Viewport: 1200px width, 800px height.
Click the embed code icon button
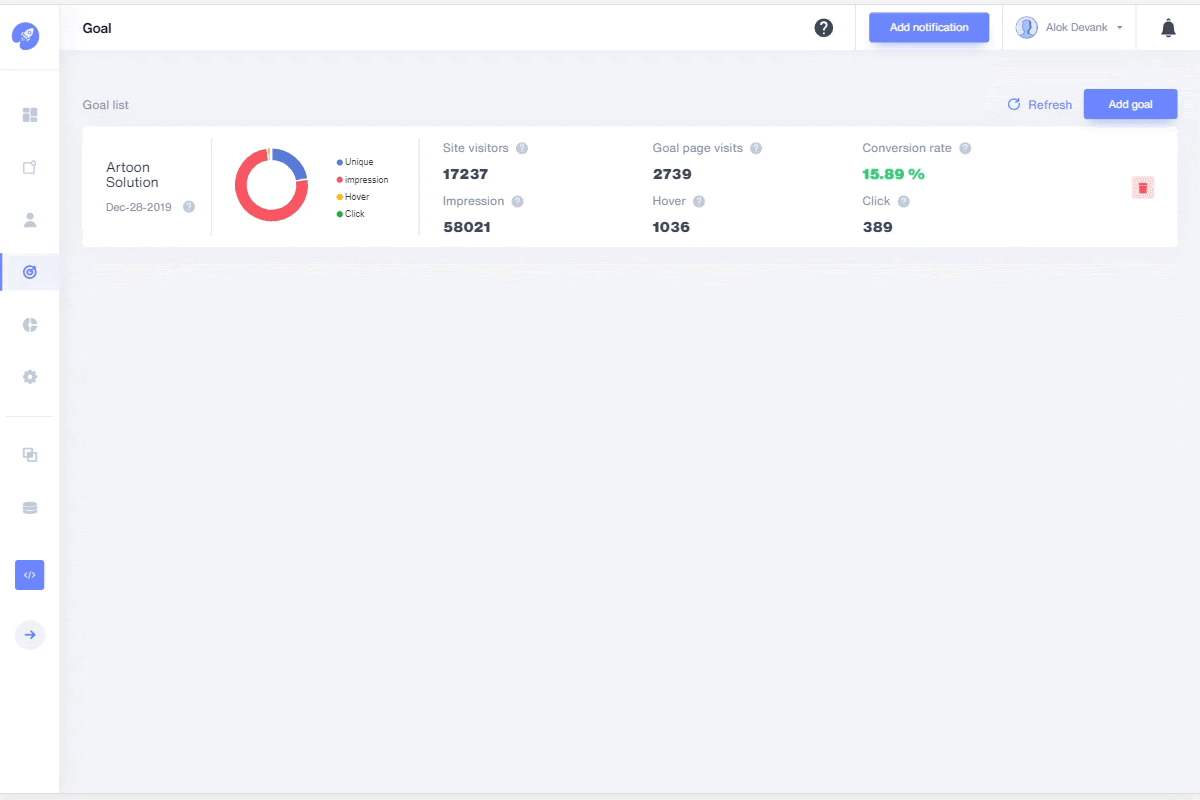coord(30,575)
